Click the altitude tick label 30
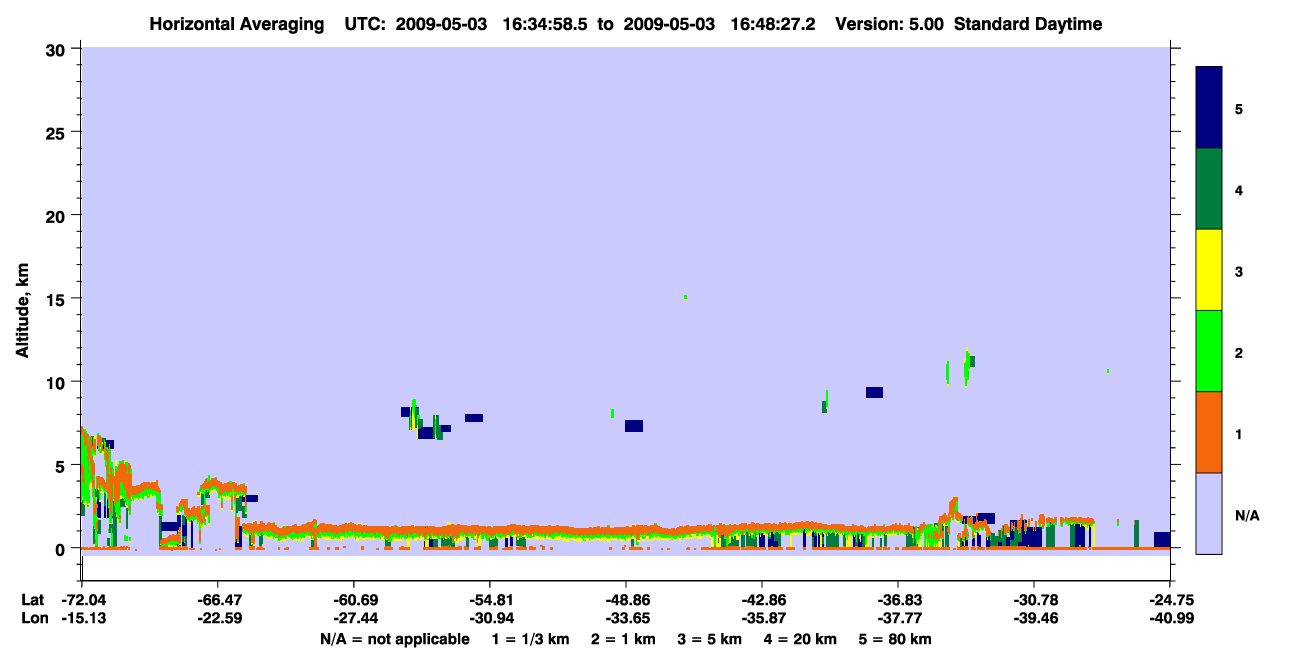1300x667 pixels. point(56,49)
